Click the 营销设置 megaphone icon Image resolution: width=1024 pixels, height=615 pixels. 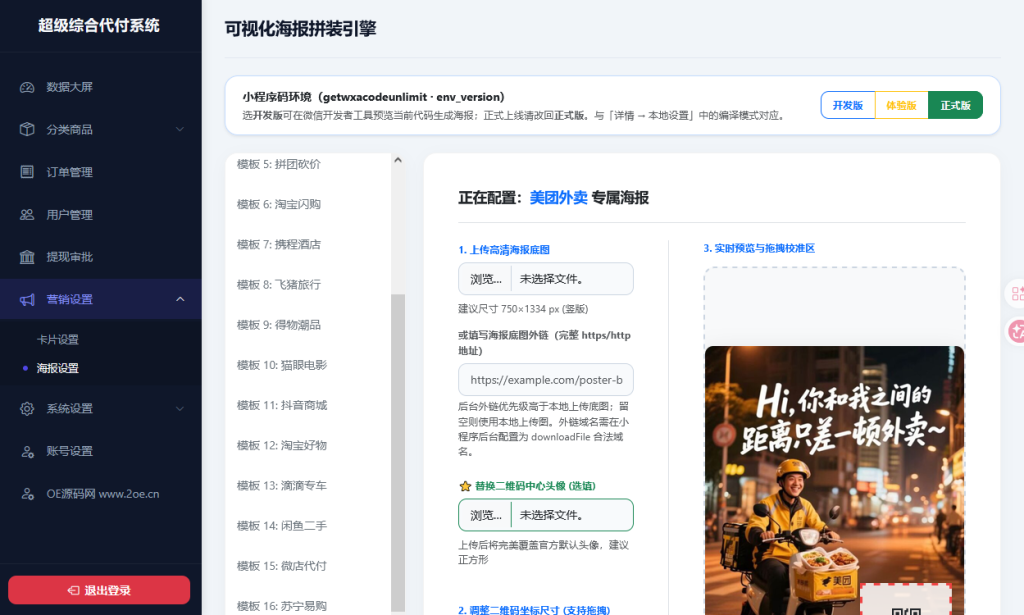(27, 300)
